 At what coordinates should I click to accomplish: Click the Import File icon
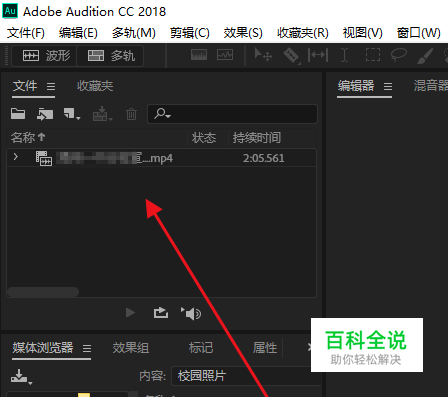tap(45, 114)
